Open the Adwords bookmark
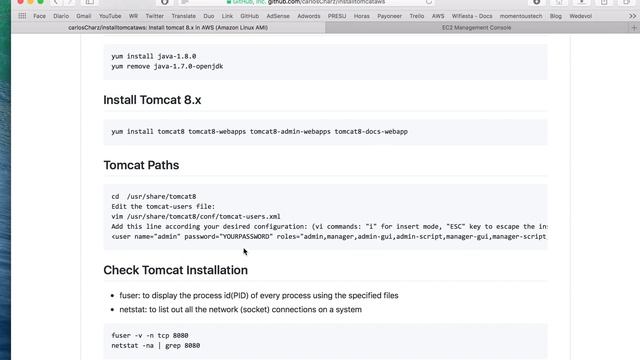Image resolution: width=640 pixels, height=360 pixels. pyautogui.click(x=309, y=16)
